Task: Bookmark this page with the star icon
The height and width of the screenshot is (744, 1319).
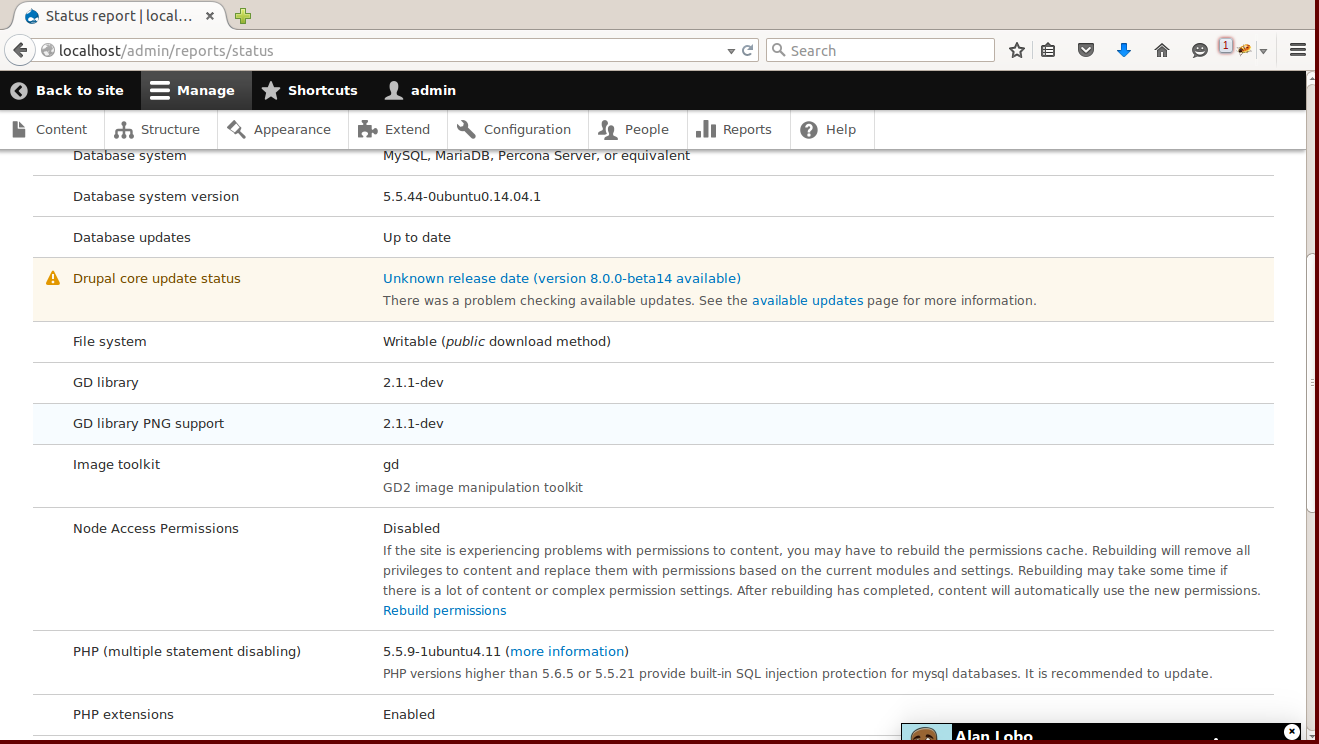Action: tap(1017, 50)
